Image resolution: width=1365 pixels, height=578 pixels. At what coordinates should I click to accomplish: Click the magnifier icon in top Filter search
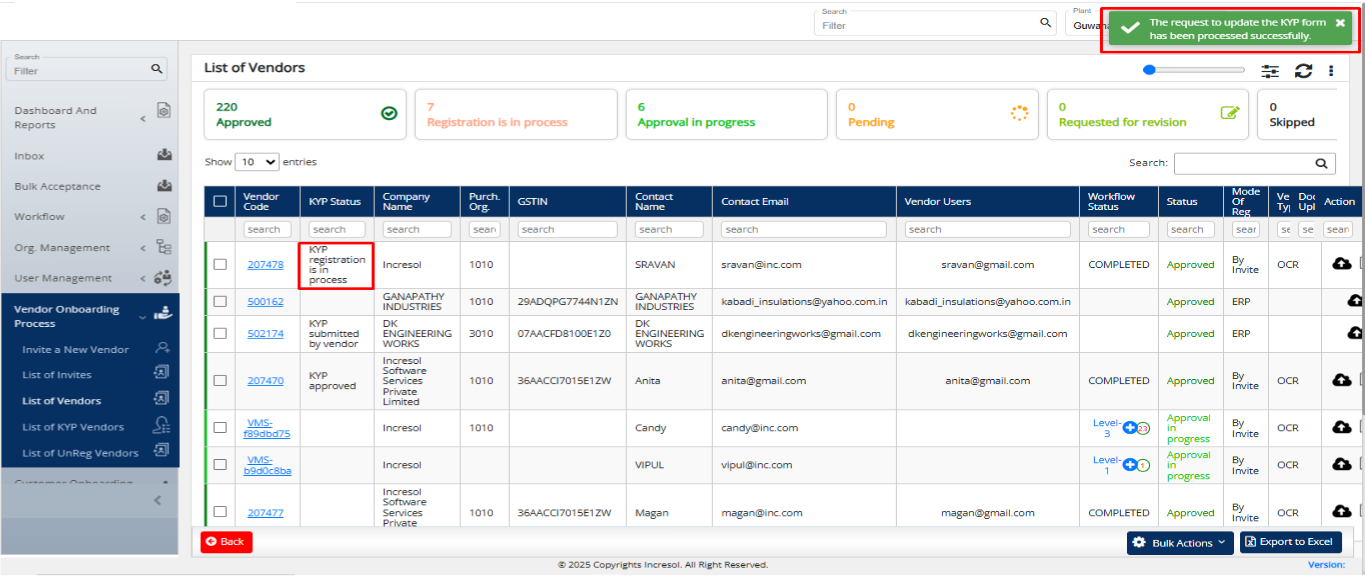pos(1046,23)
